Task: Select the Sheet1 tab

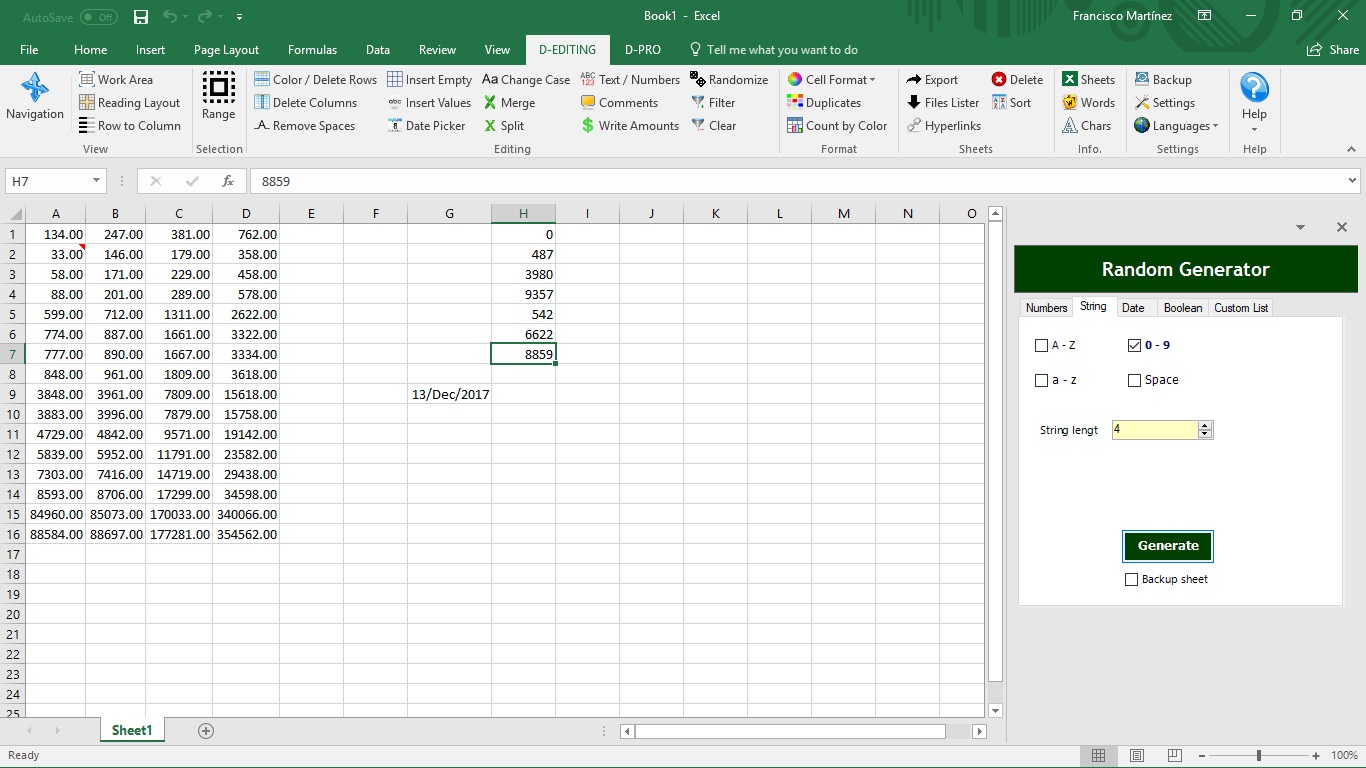Action: point(132,731)
